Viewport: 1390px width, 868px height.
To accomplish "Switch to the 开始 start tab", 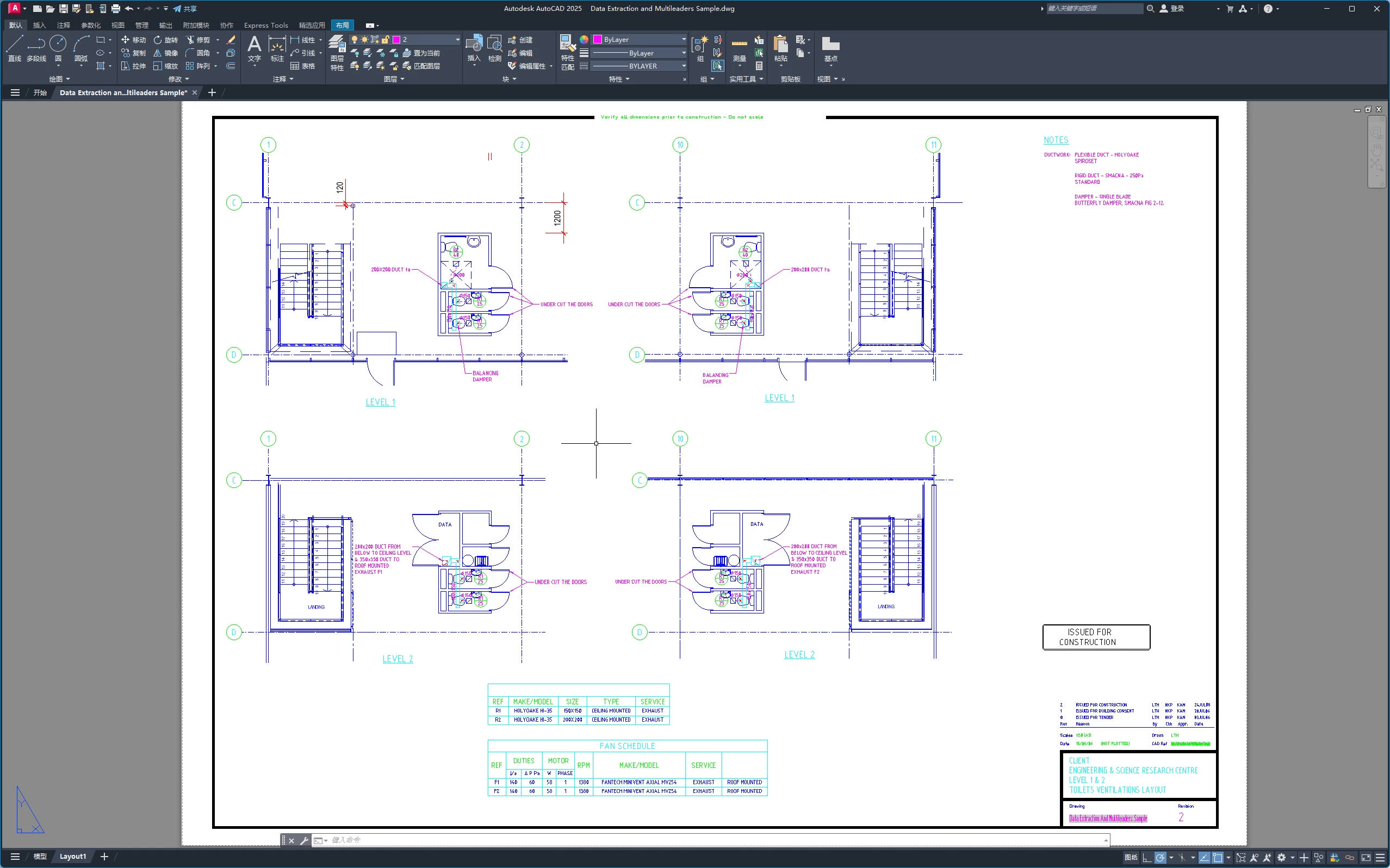I will (x=40, y=92).
